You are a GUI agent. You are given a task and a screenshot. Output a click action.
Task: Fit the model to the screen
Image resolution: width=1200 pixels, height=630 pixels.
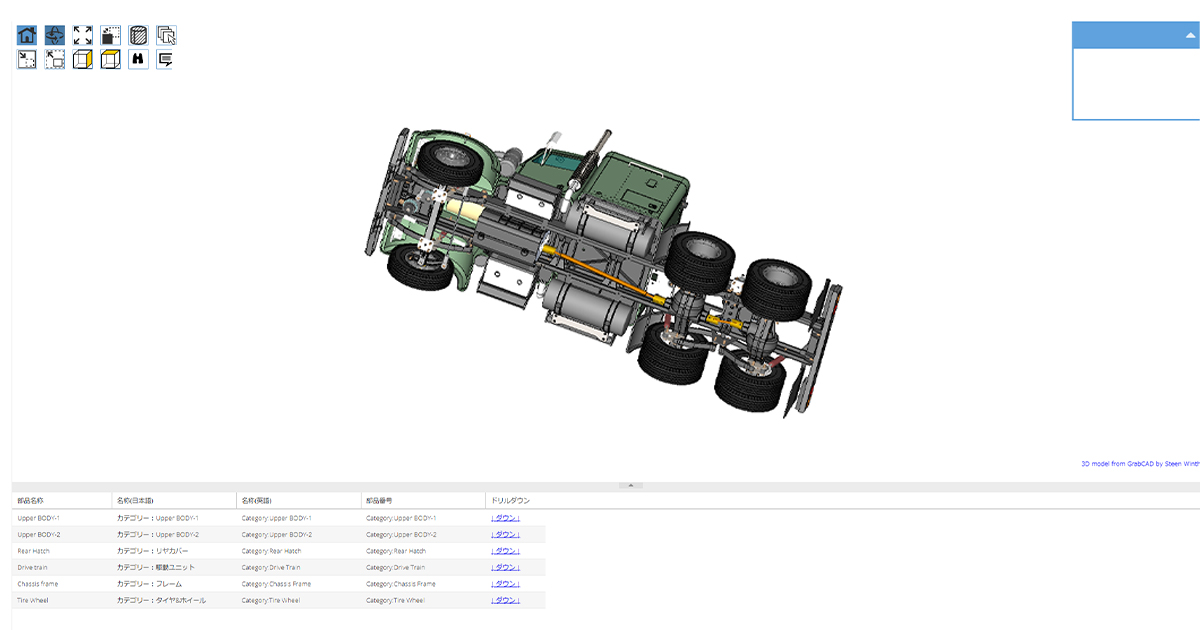82,34
